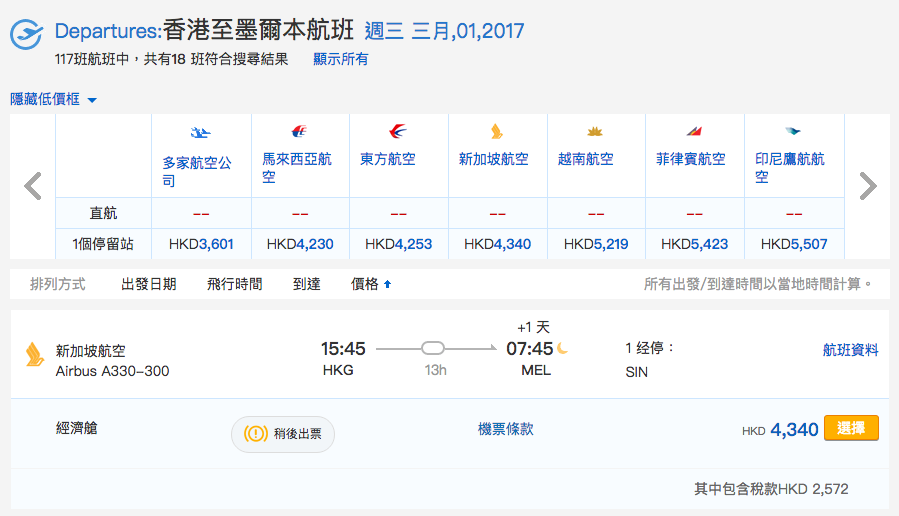Click the HKD 4,340 fare total
899x516 pixels.
(780, 429)
